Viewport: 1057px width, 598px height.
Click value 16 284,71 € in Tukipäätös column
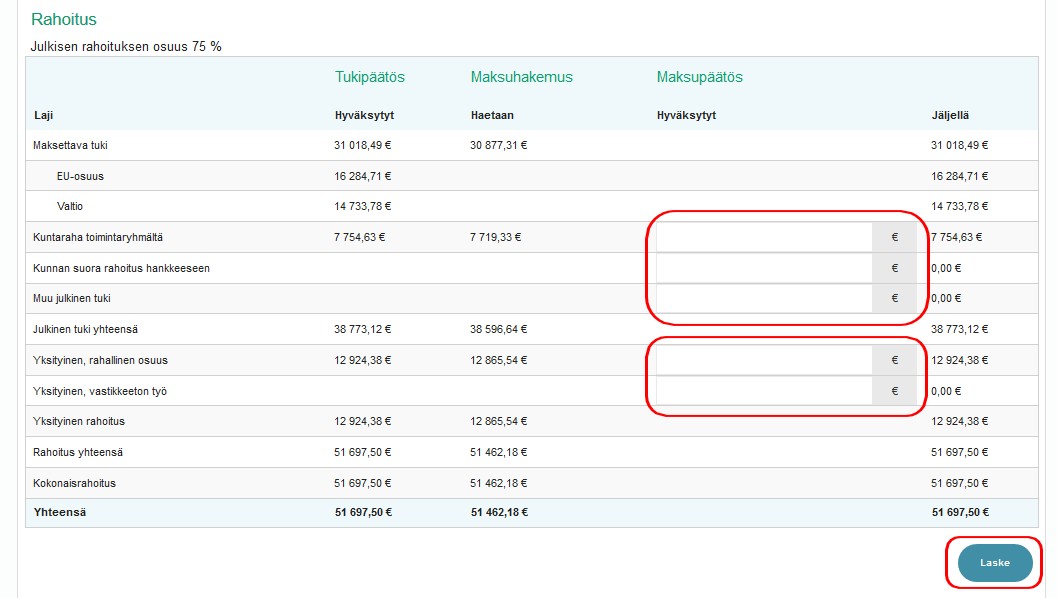coord(363,177)
